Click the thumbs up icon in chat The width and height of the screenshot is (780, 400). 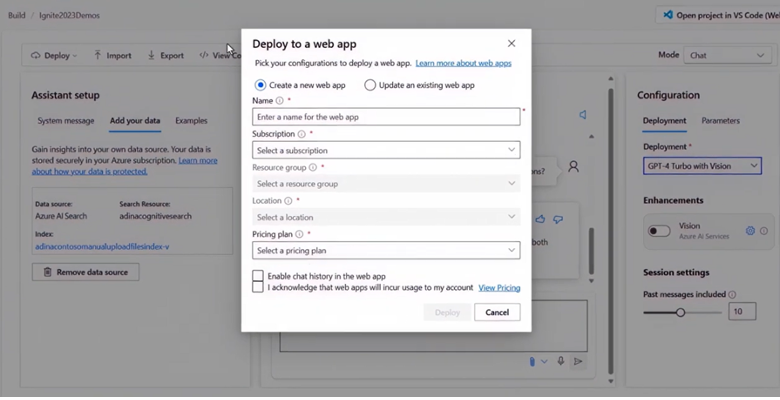click(540, 219)
